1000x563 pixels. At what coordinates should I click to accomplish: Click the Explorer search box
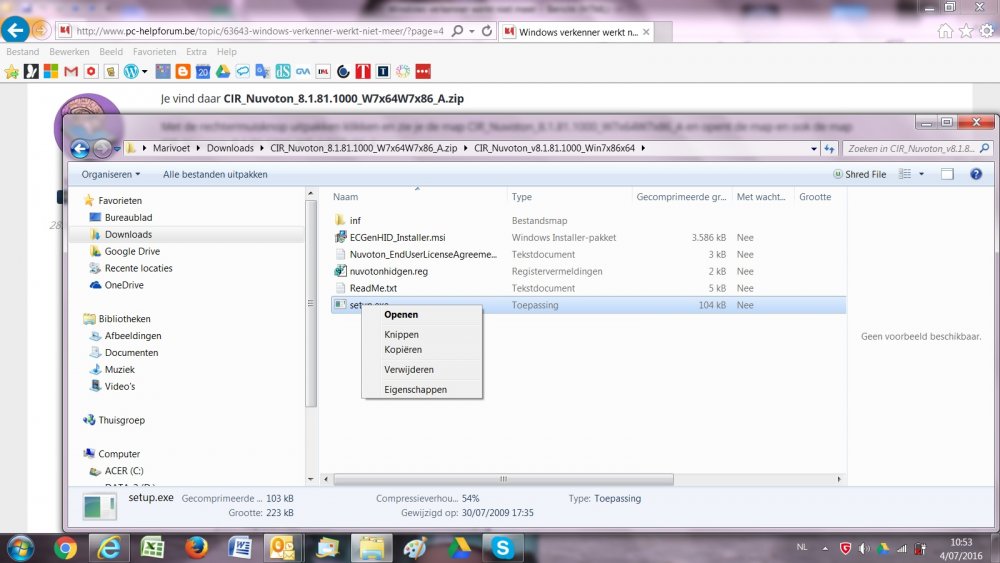point(917,149)
